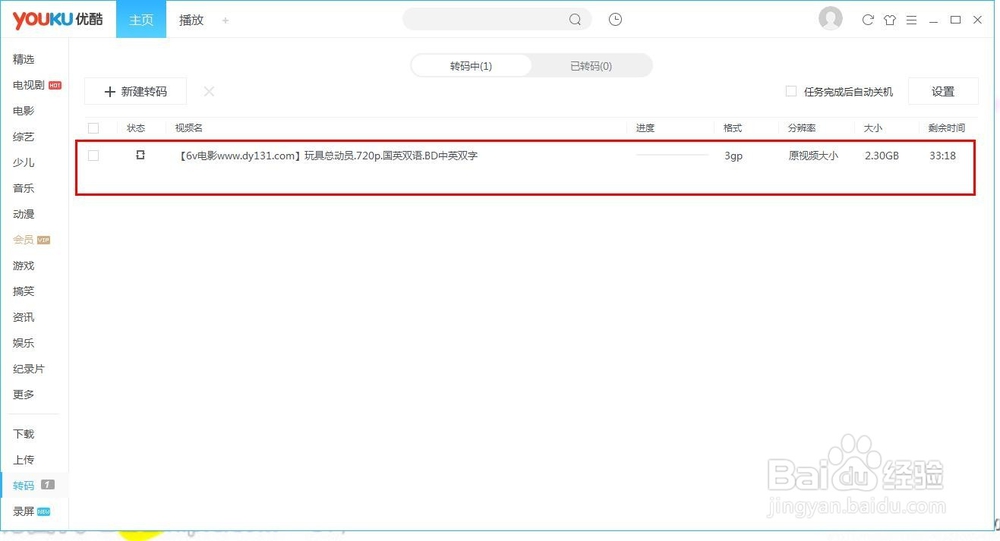This screenshot has height=541, width=1000.
Task: Click the refresh icon in title bar
Action: [867, 20]
